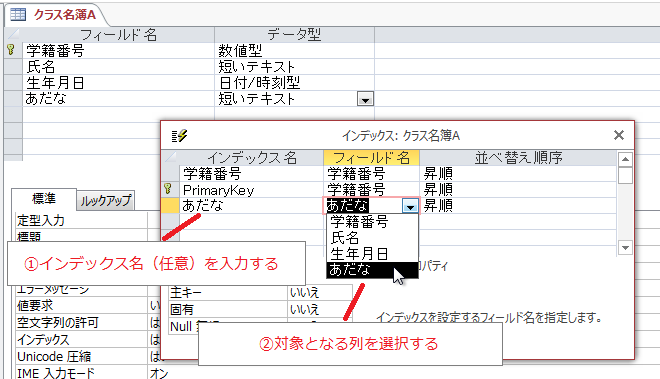
Task: Click field name 学籍番号 in PrimaryKey row
Action: tap(371, 190)
